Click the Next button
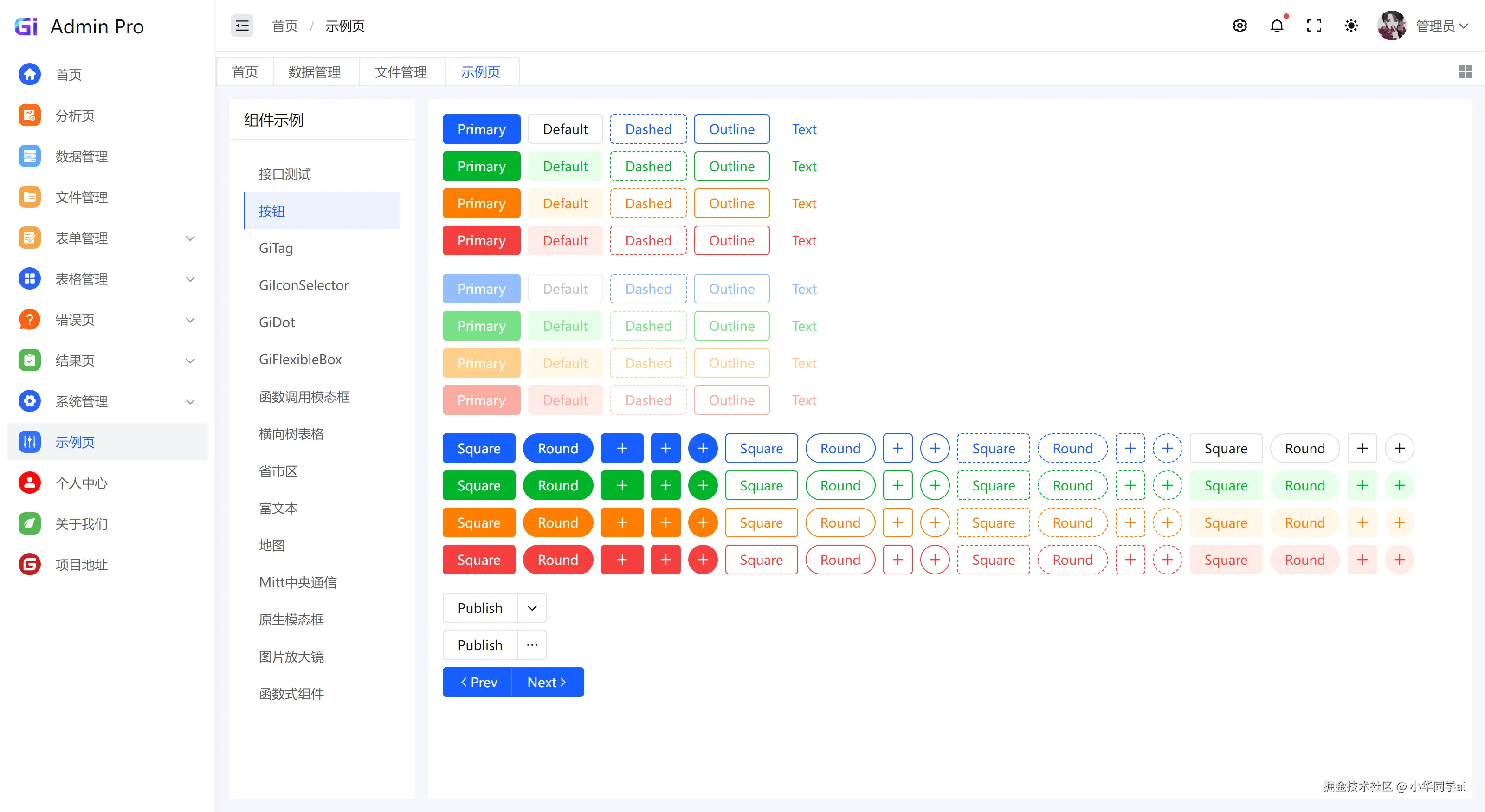This screenshot has width=1485, height=812. coord(547,683)
